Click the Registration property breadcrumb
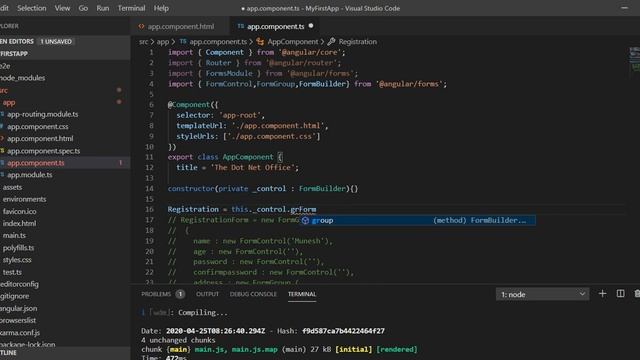The width and height of the screenshot is (640, 360). point(358,42)
